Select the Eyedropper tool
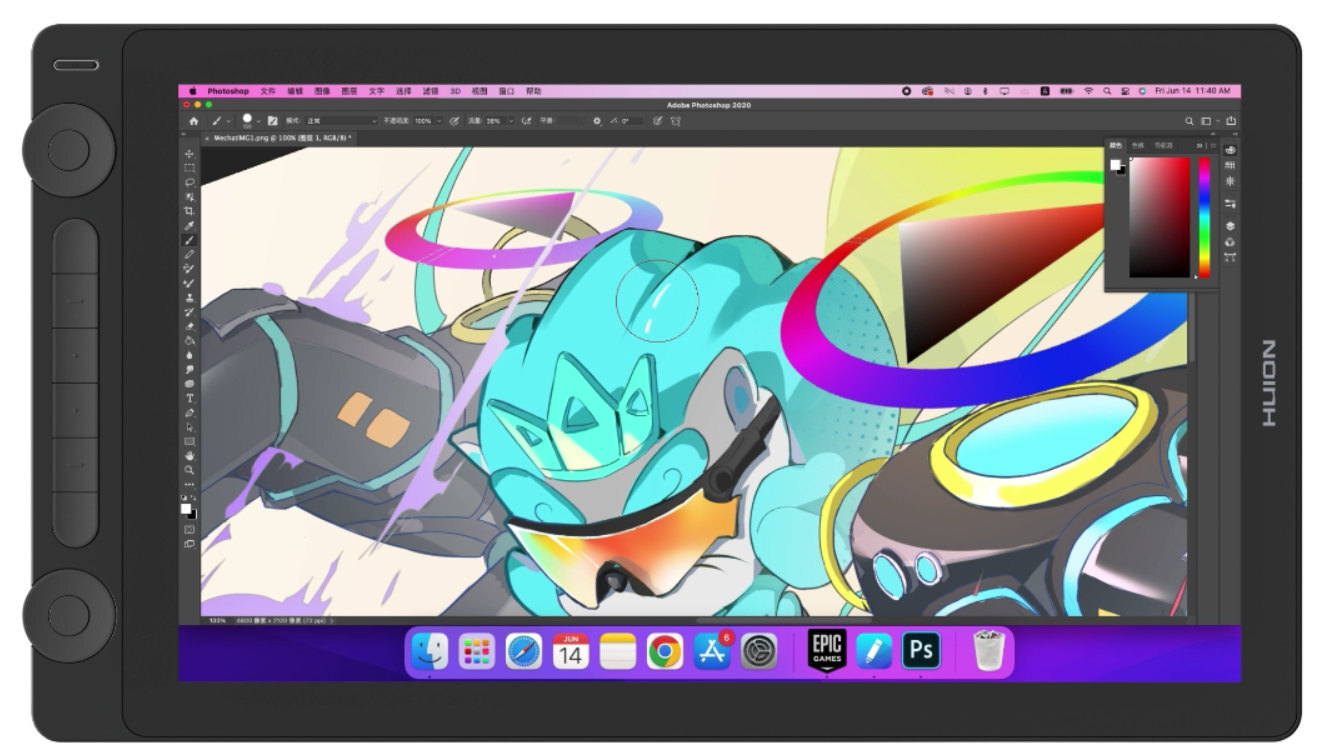 tap(189, 226)
